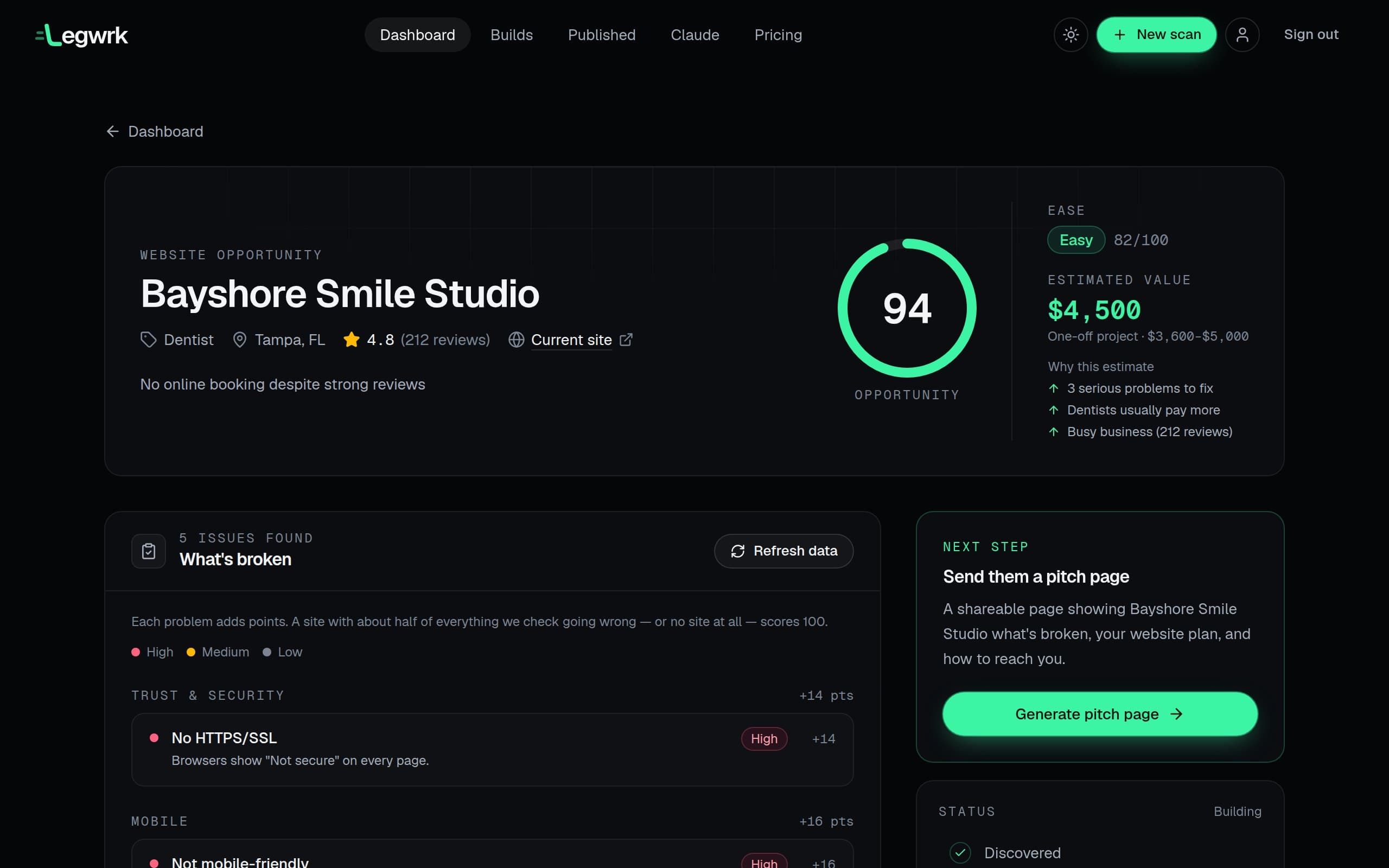
Task: Click 'Busy business (212 reviews)'
Action: click(x=1149, y=432)
